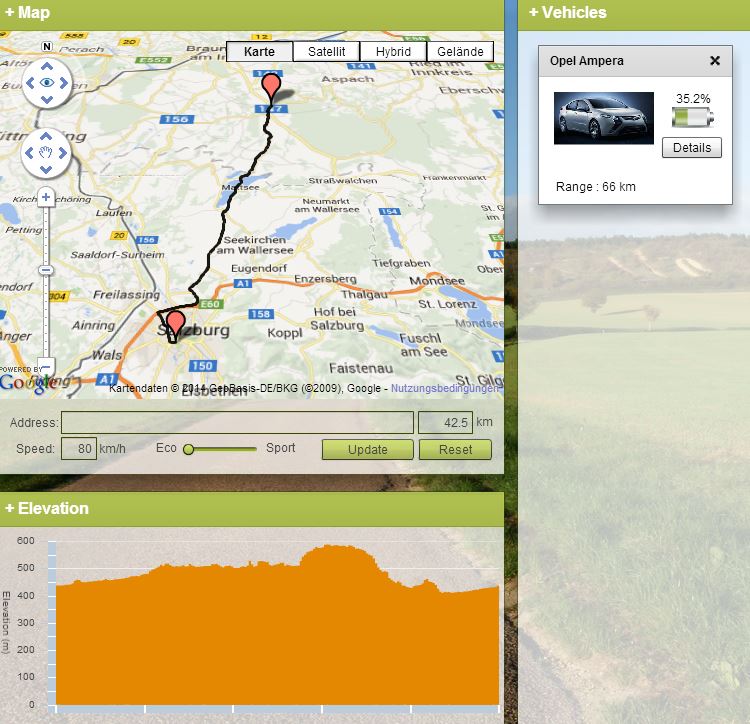750x724 pixels.
Task: Close the Opel Ampera vehicle card
Action: click(x=715, y=61)
